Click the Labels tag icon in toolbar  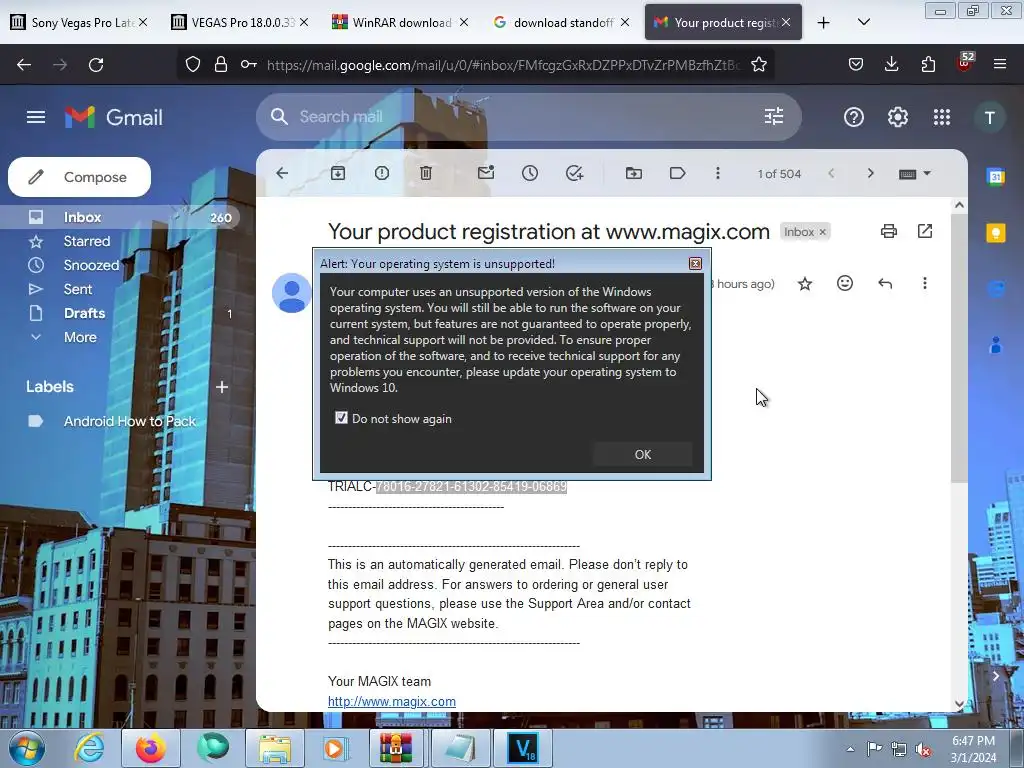[677, 173]
